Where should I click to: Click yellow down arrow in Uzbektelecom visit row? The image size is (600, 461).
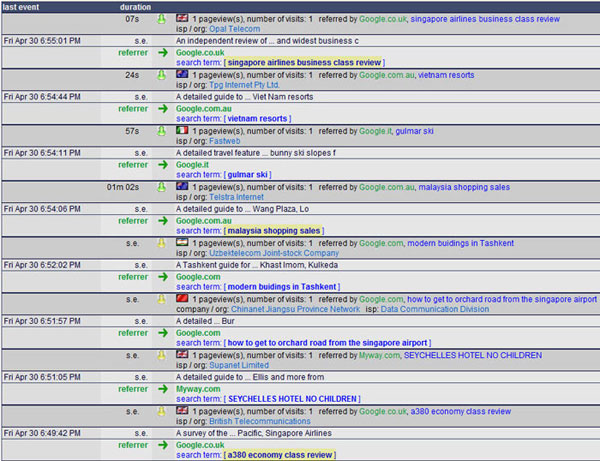tap(161, 243)
